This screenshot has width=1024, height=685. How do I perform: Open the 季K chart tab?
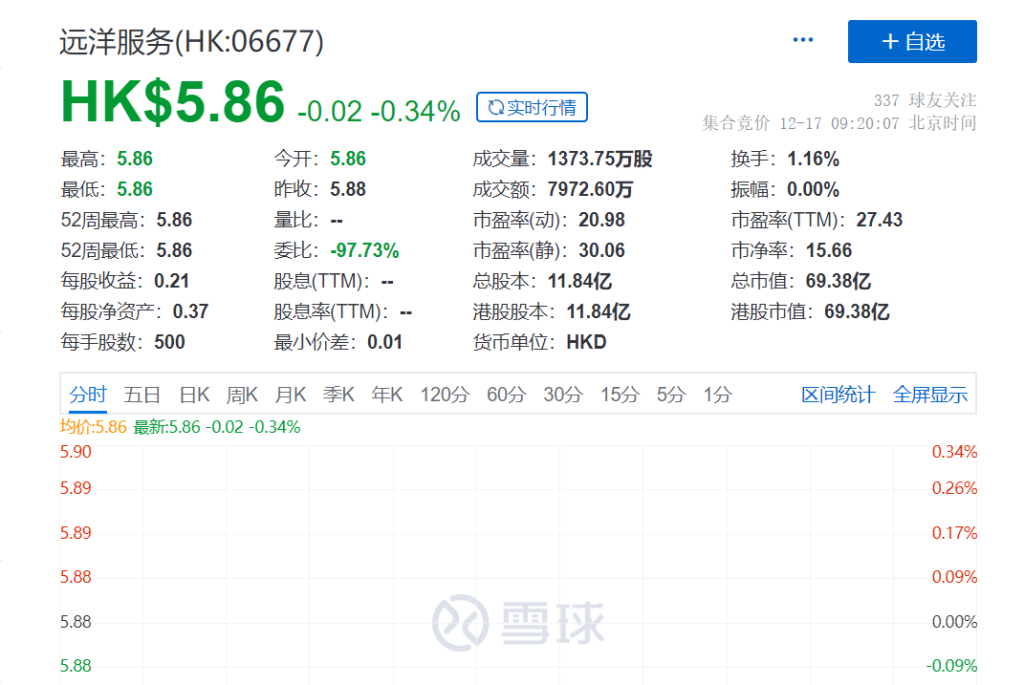pyautogui.click(x=338, y=394)
